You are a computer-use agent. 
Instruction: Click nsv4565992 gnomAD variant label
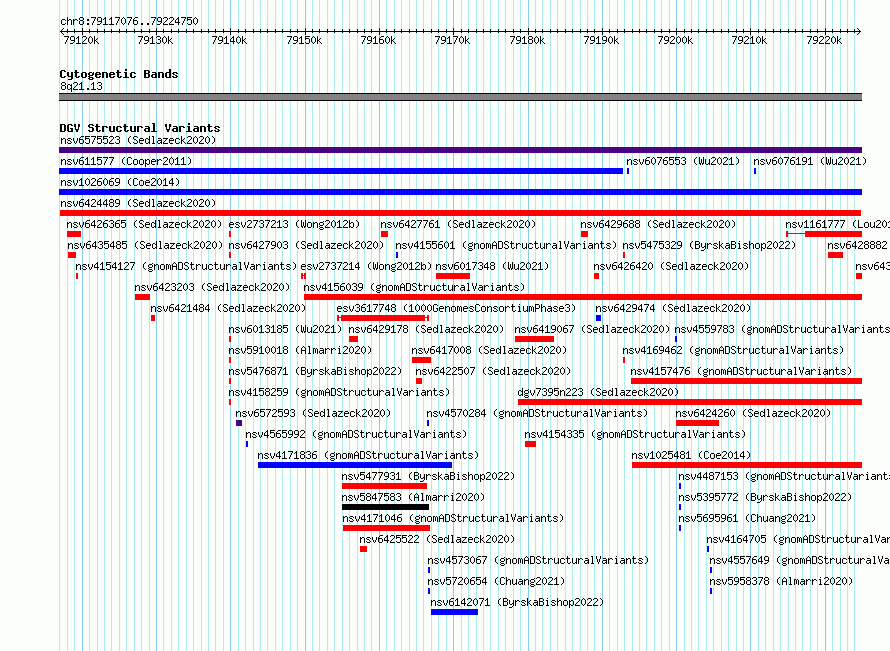(x=356, y=434)
